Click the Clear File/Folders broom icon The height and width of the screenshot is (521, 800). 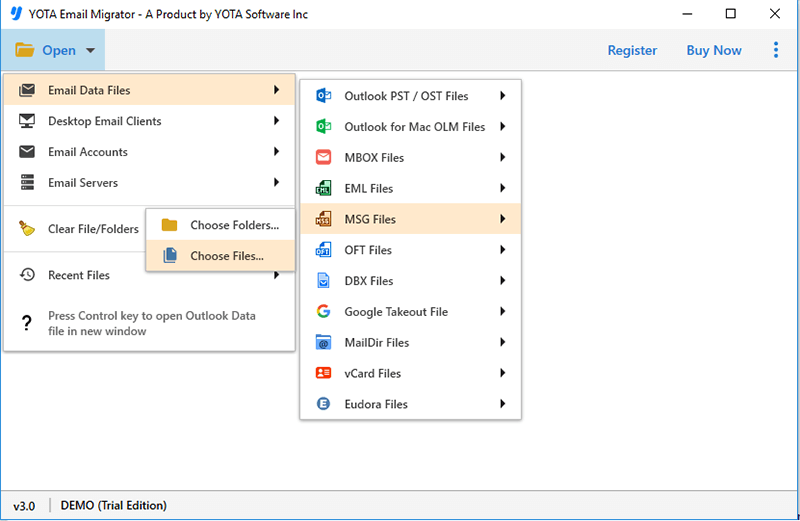27,228
